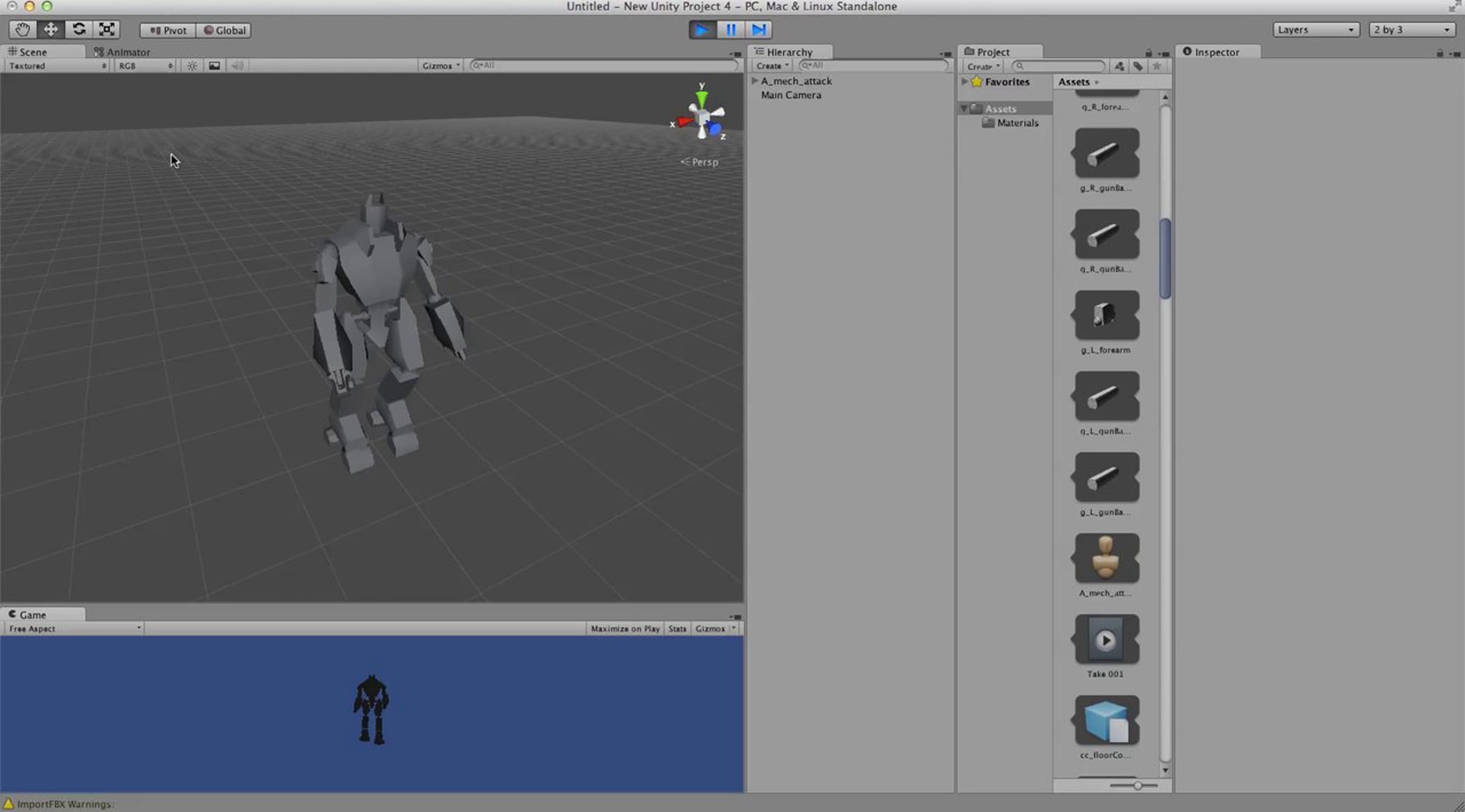Open the 2 by 3 layout dropdown

(1412, 30)
